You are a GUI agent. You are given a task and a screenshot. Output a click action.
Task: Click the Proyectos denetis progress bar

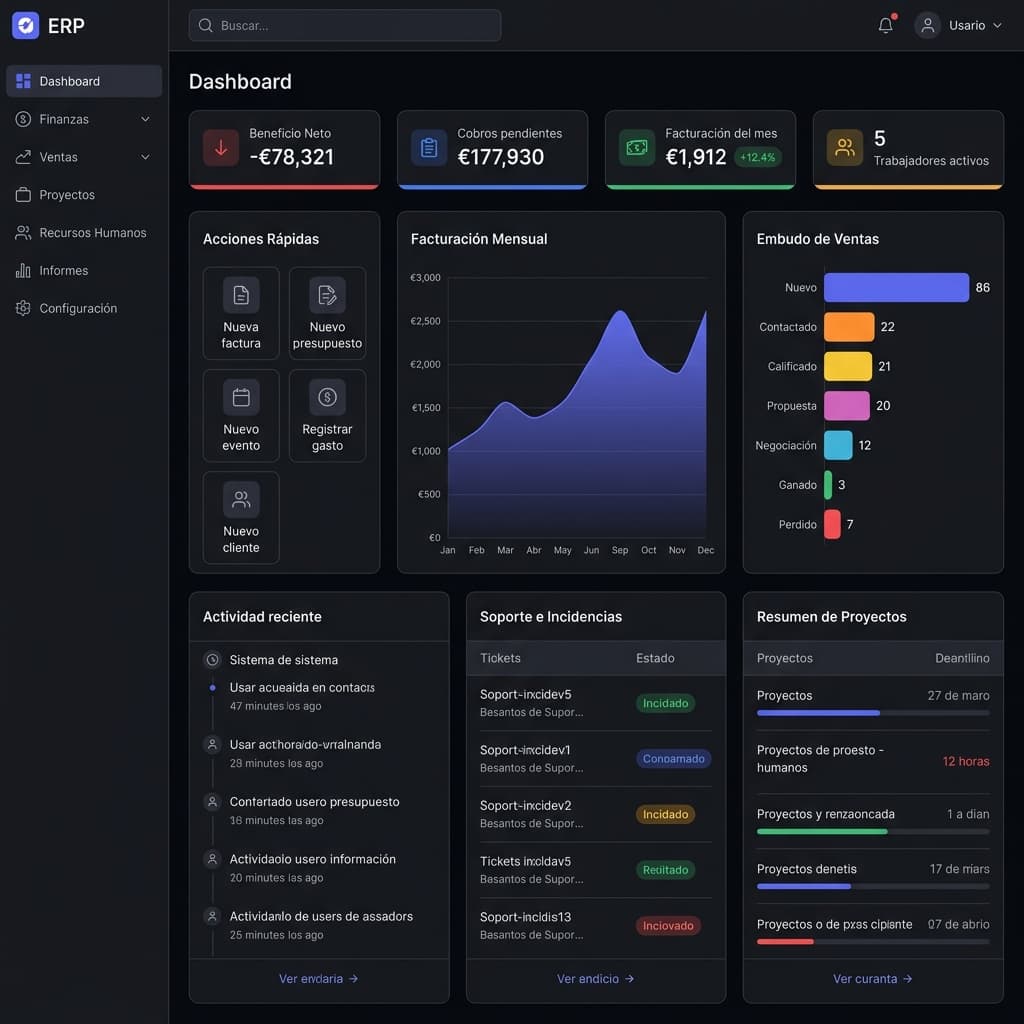873,886
